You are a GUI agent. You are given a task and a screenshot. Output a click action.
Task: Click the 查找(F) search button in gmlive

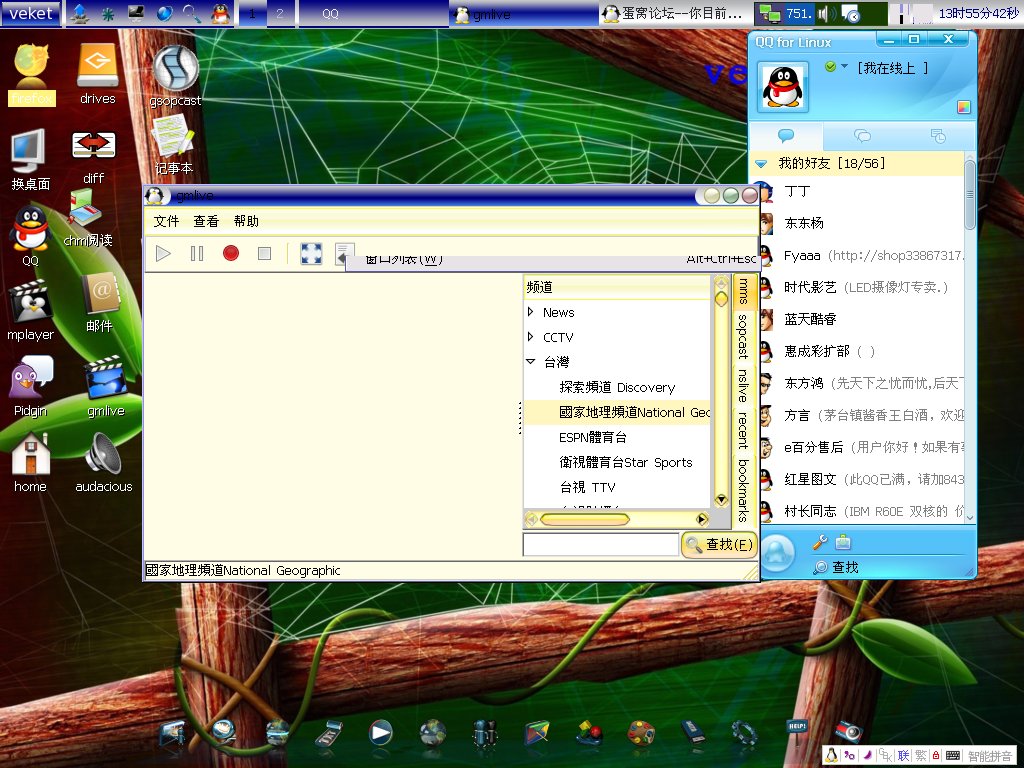click(x=719, y=544)
